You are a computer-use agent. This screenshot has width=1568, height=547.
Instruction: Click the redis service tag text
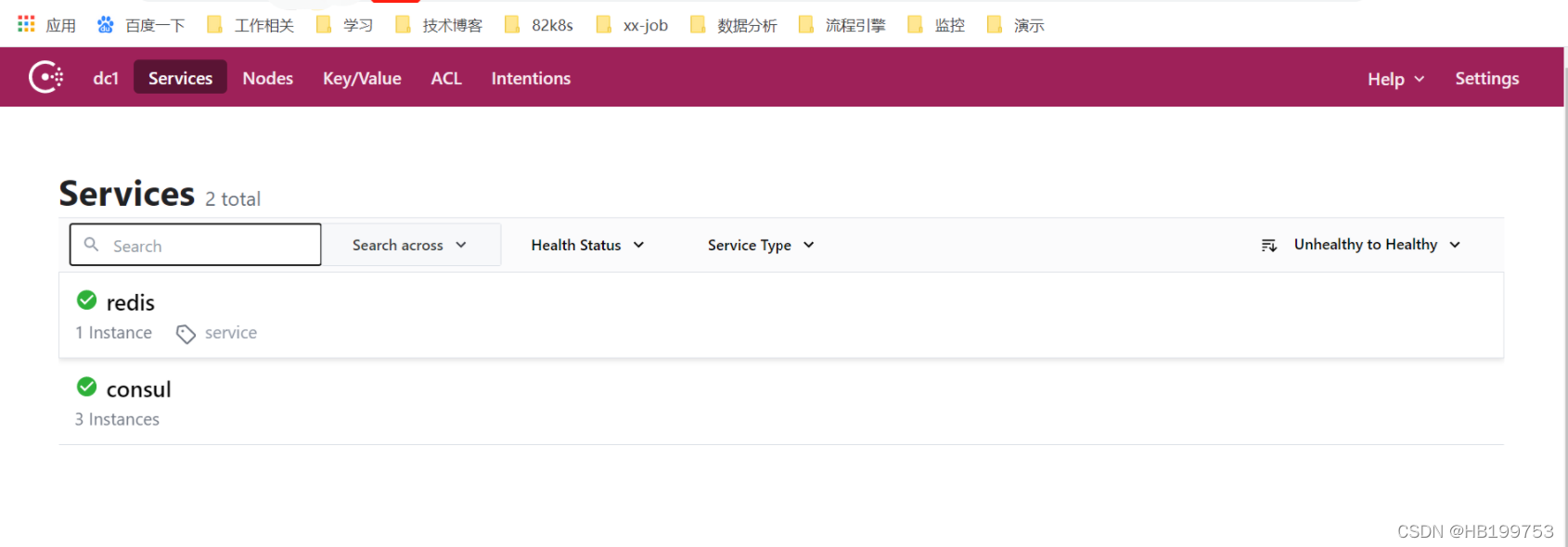point(231,333)
